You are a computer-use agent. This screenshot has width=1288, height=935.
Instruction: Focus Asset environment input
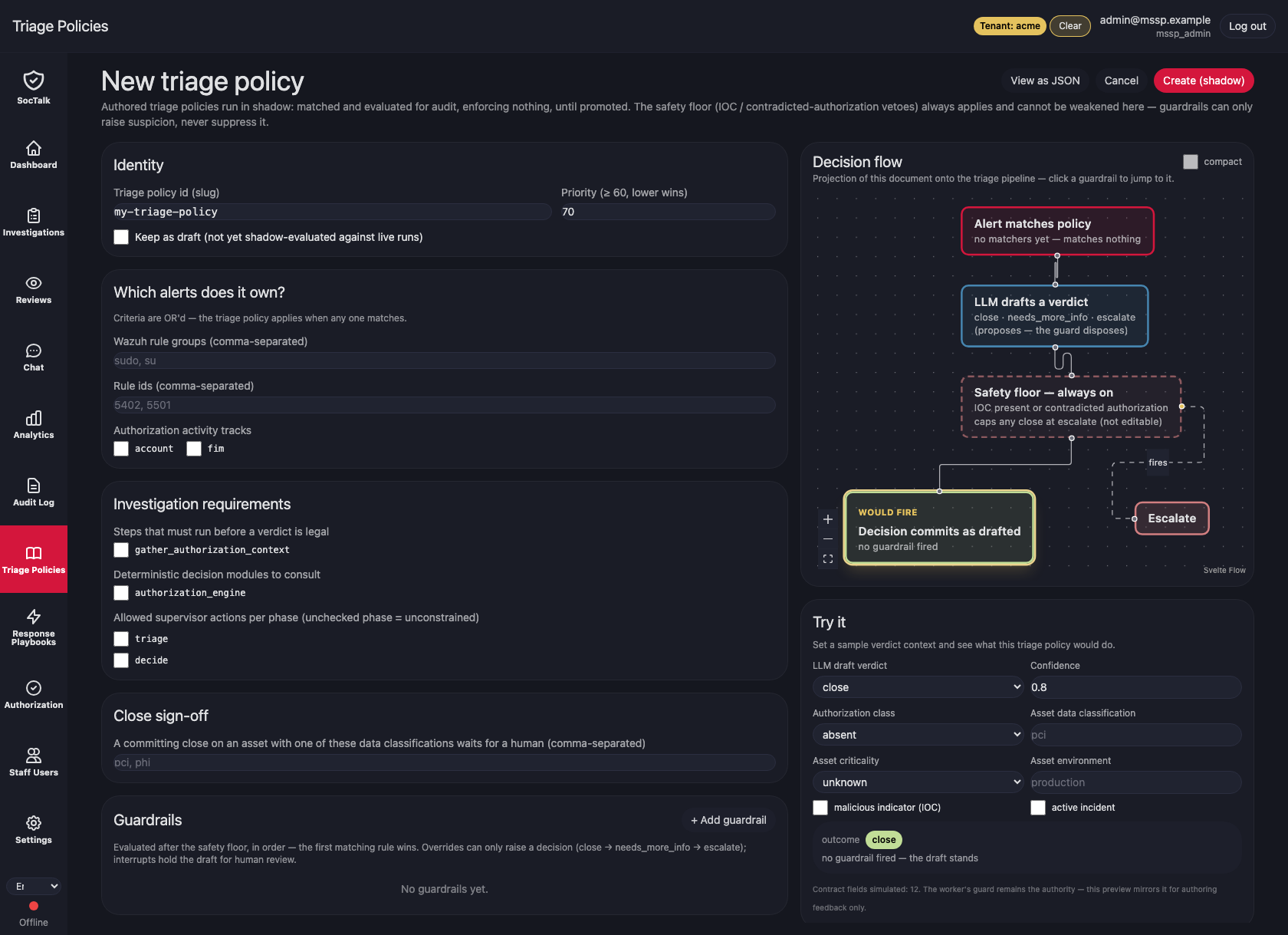(1135, 782)
